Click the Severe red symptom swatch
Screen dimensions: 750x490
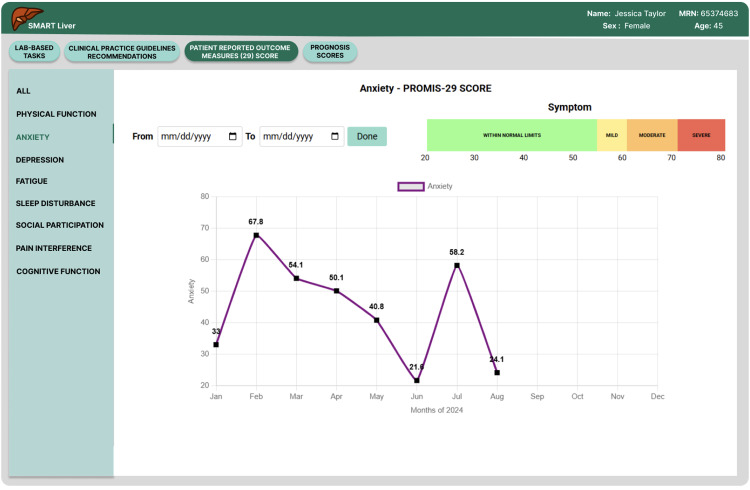701,135
